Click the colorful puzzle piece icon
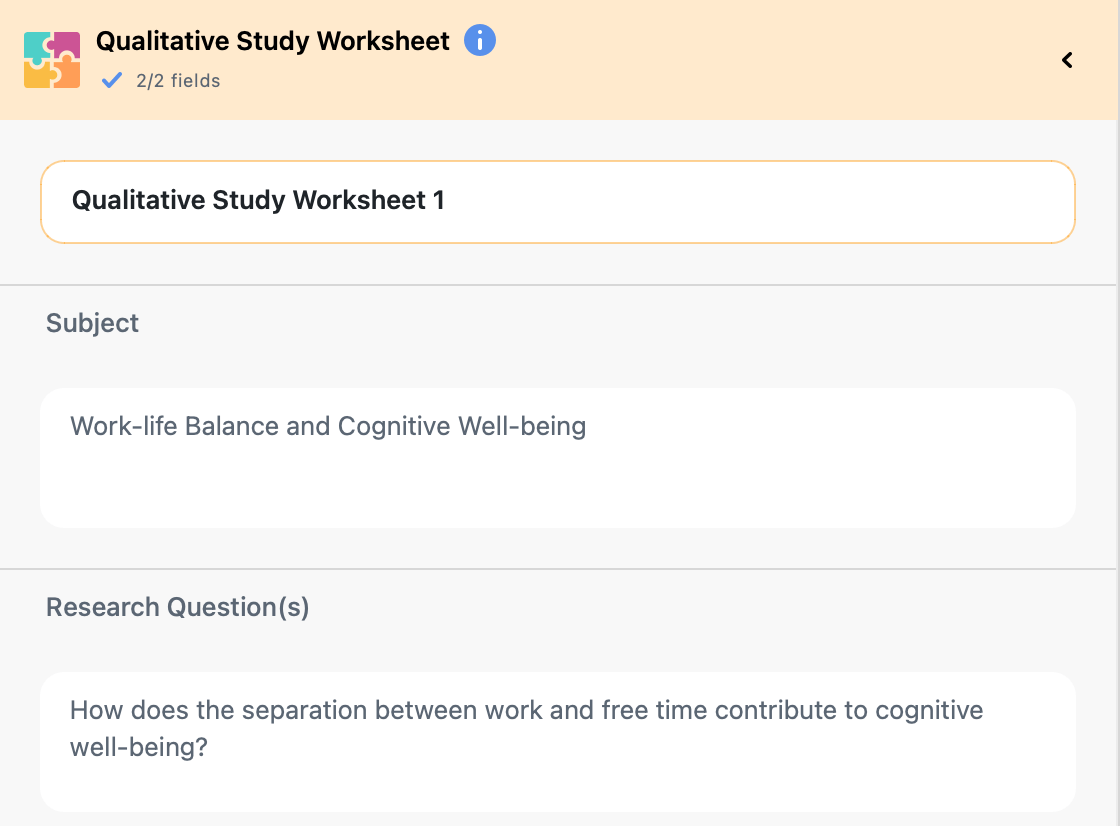The width and height of the screenshot is (1120, 826). coord(52,60)
